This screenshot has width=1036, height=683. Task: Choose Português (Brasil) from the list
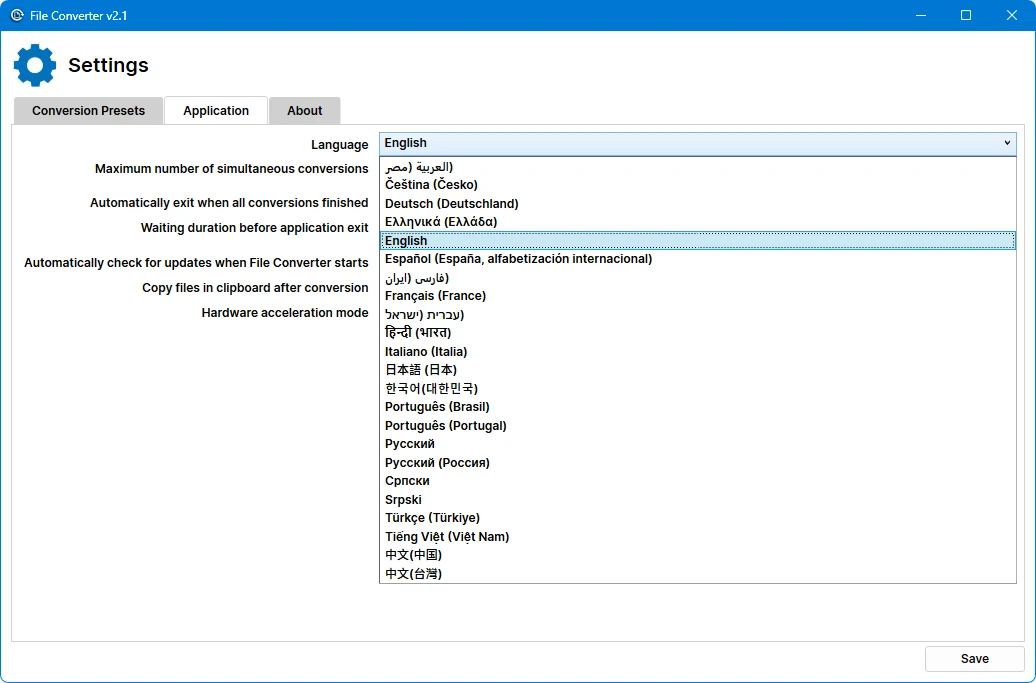click(437, 407)
